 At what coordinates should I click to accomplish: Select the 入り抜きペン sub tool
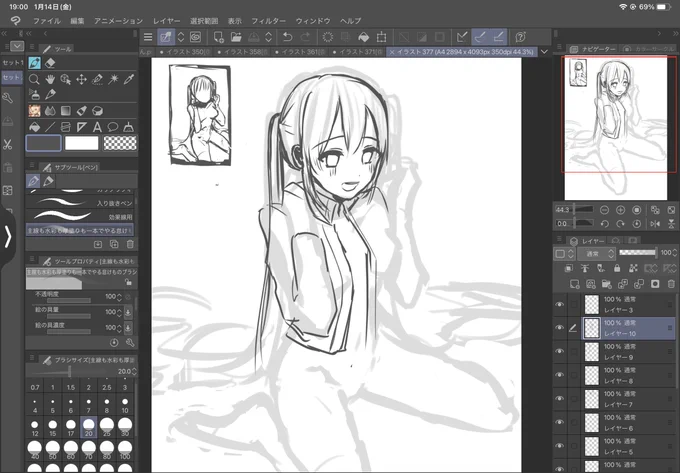(x=80, y=203)
